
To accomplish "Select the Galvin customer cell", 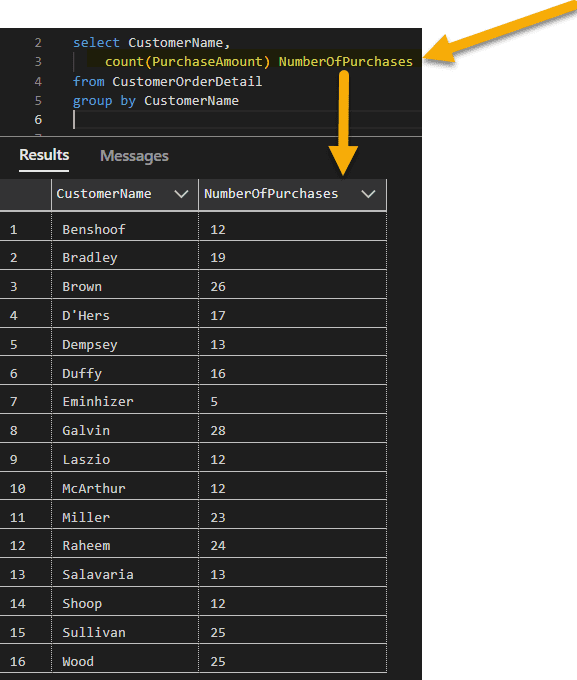I will [125, 430].
